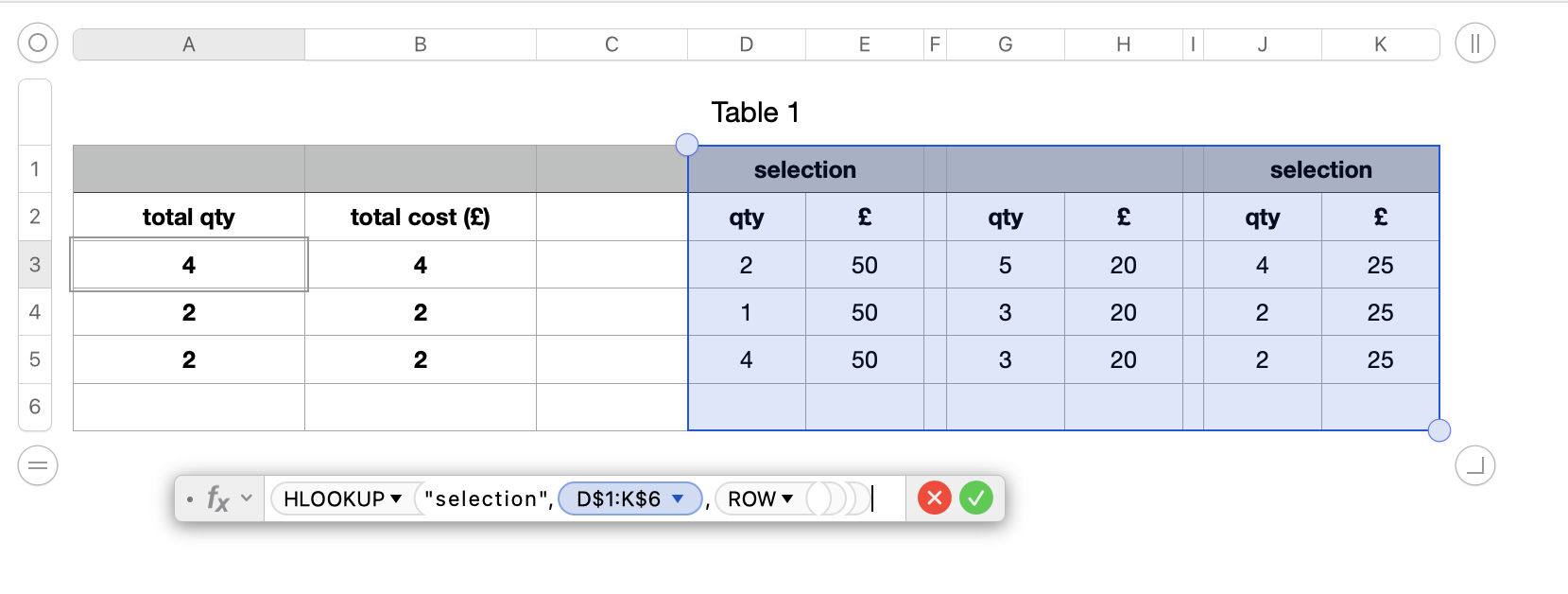1568x594 pixels.
Task: Click the add-column handle right of column K
Action: point(1474,44)
